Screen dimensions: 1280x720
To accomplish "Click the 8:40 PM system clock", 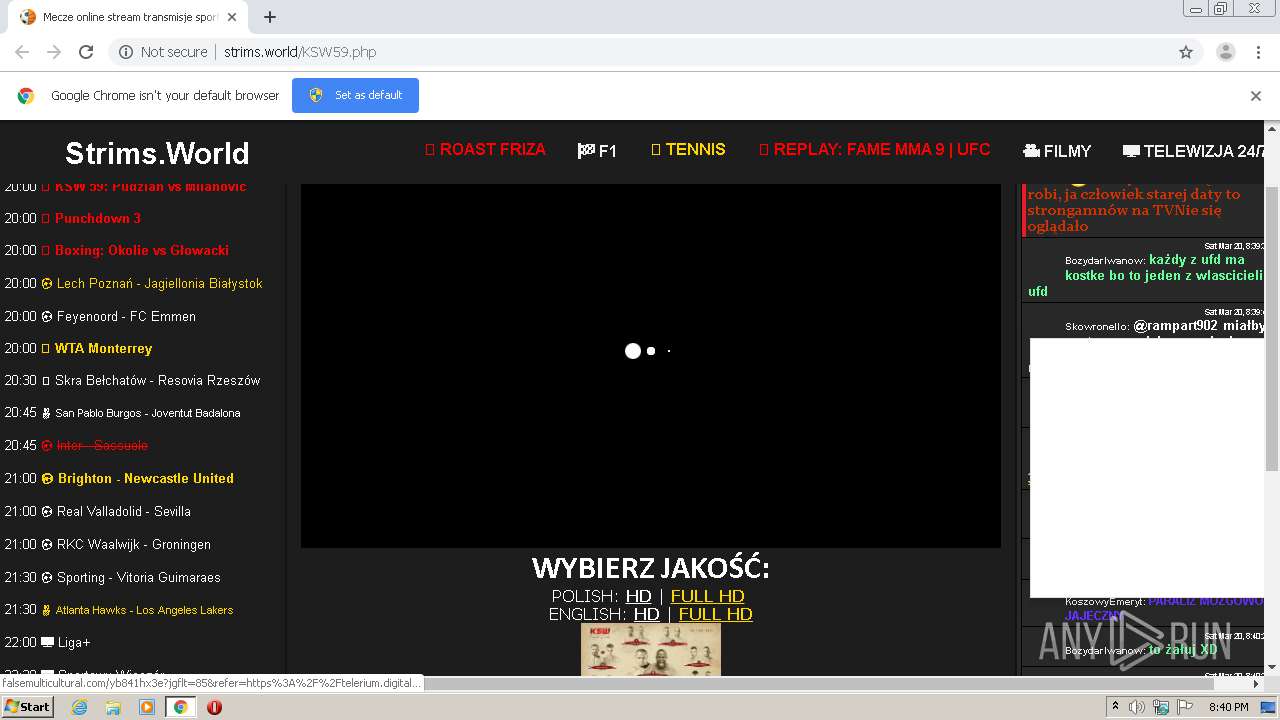I will click(1228, 707).
